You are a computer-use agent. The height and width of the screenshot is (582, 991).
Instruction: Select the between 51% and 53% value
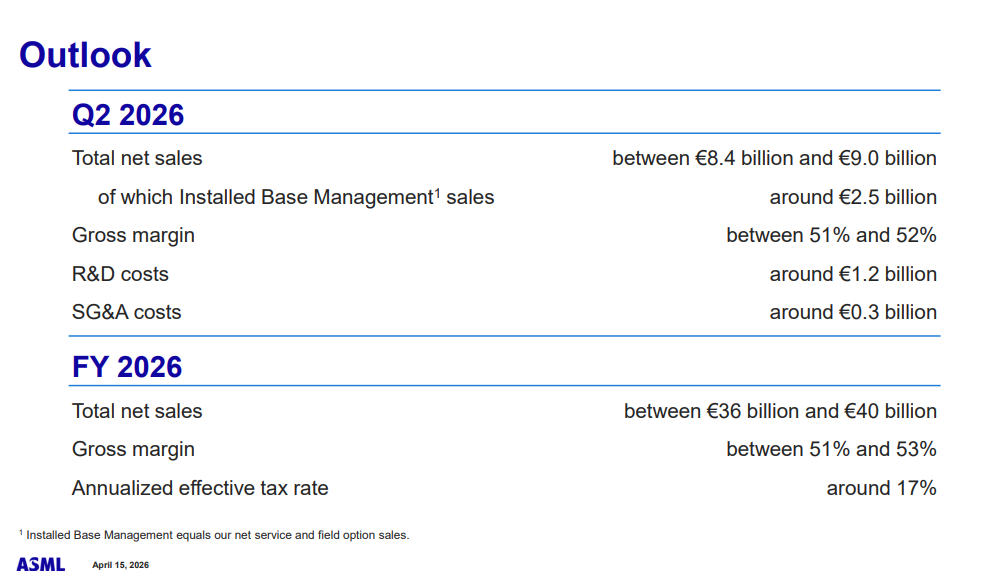tap(831, 449)
